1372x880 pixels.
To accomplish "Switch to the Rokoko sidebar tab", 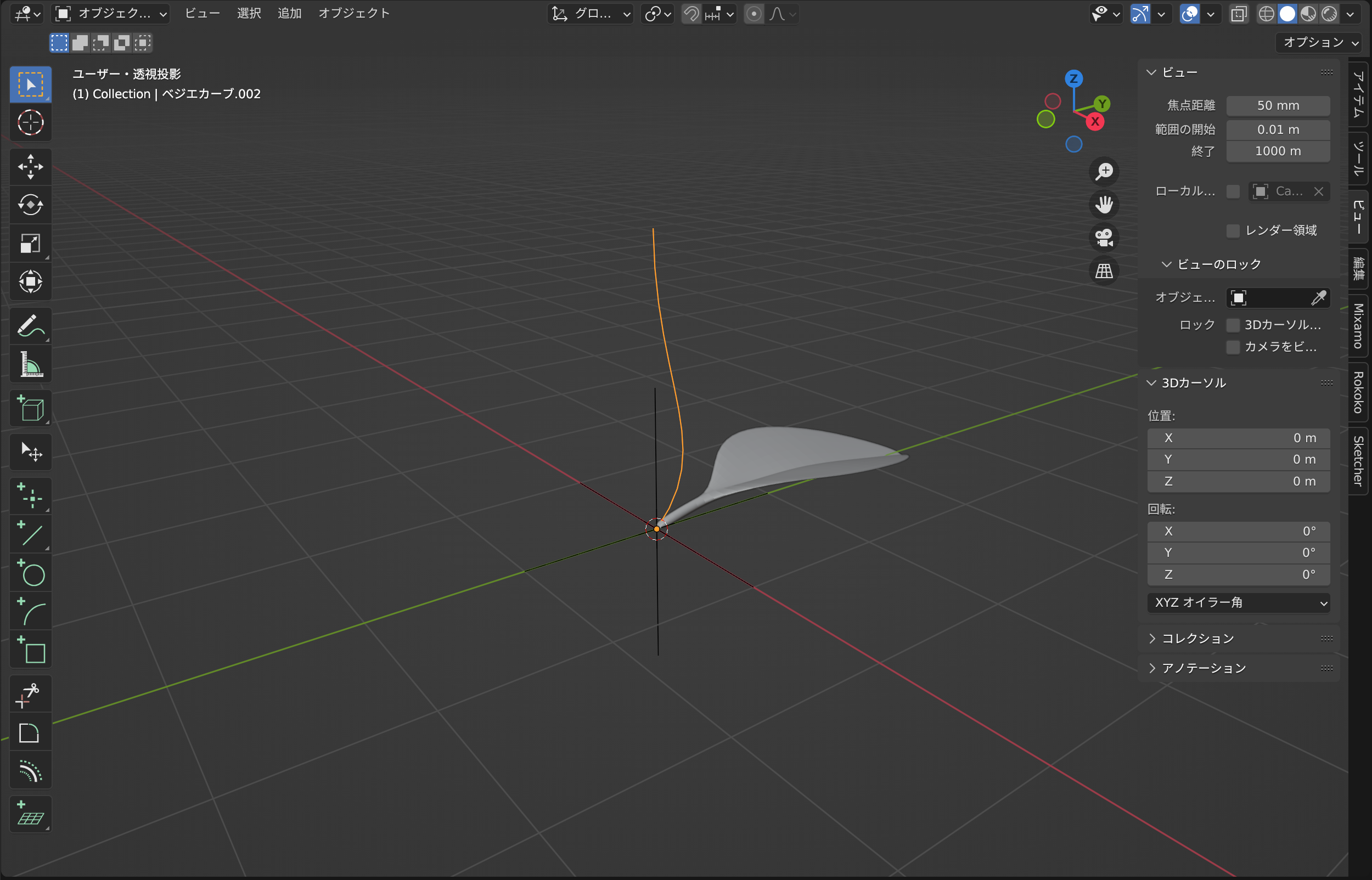I will click(1358, 392).
